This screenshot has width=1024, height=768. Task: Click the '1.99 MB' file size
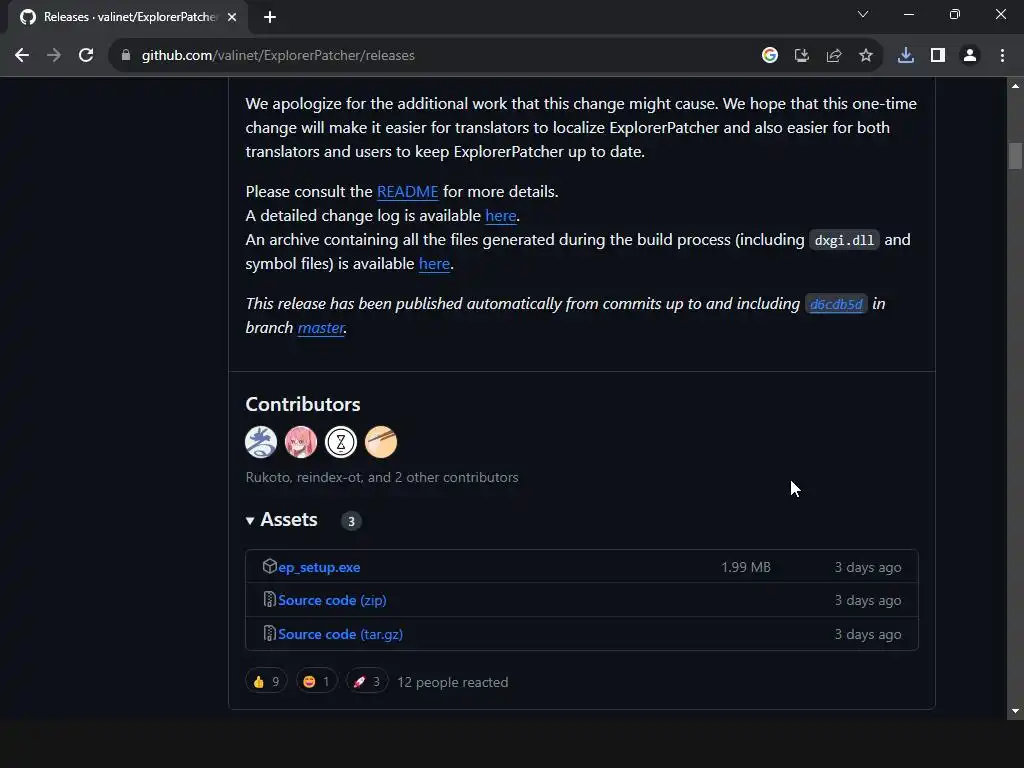(x=746, y=568)
